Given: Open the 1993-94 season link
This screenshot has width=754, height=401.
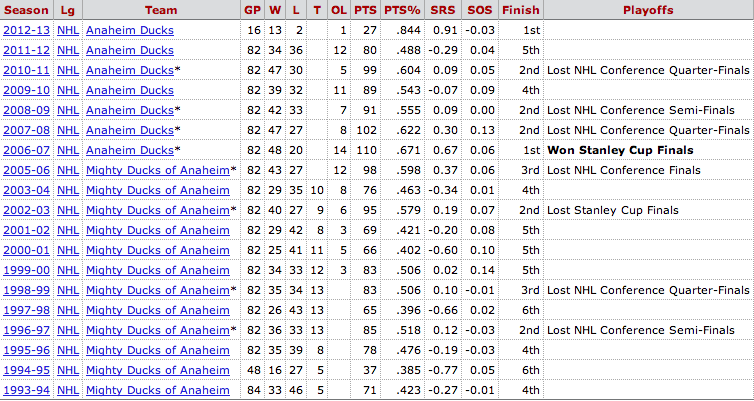Looking at the screenshot, I should pyautogui.click(x=26, y=390).
